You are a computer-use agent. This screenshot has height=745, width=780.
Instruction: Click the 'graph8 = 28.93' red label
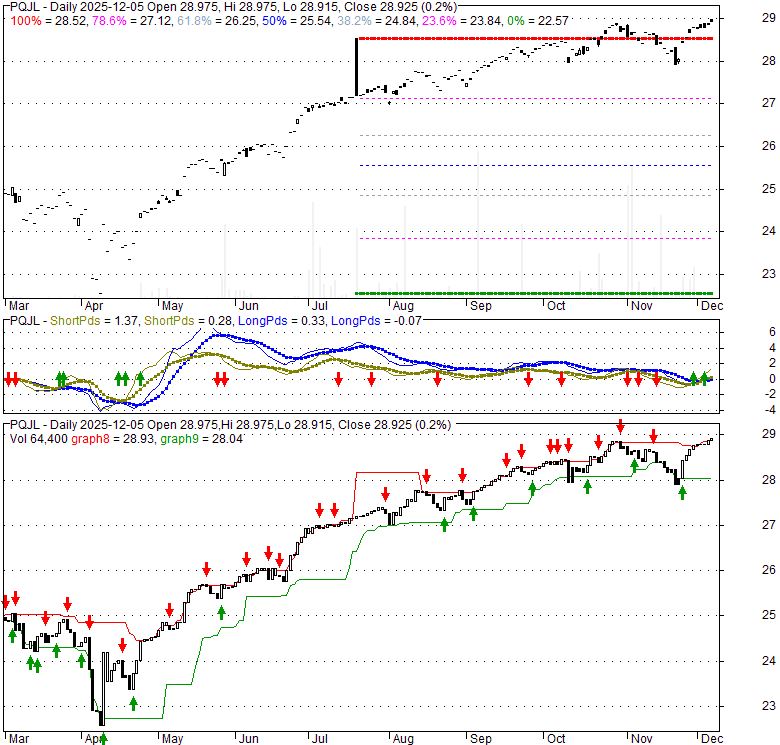pyautogui.click(x=112, y=439)
